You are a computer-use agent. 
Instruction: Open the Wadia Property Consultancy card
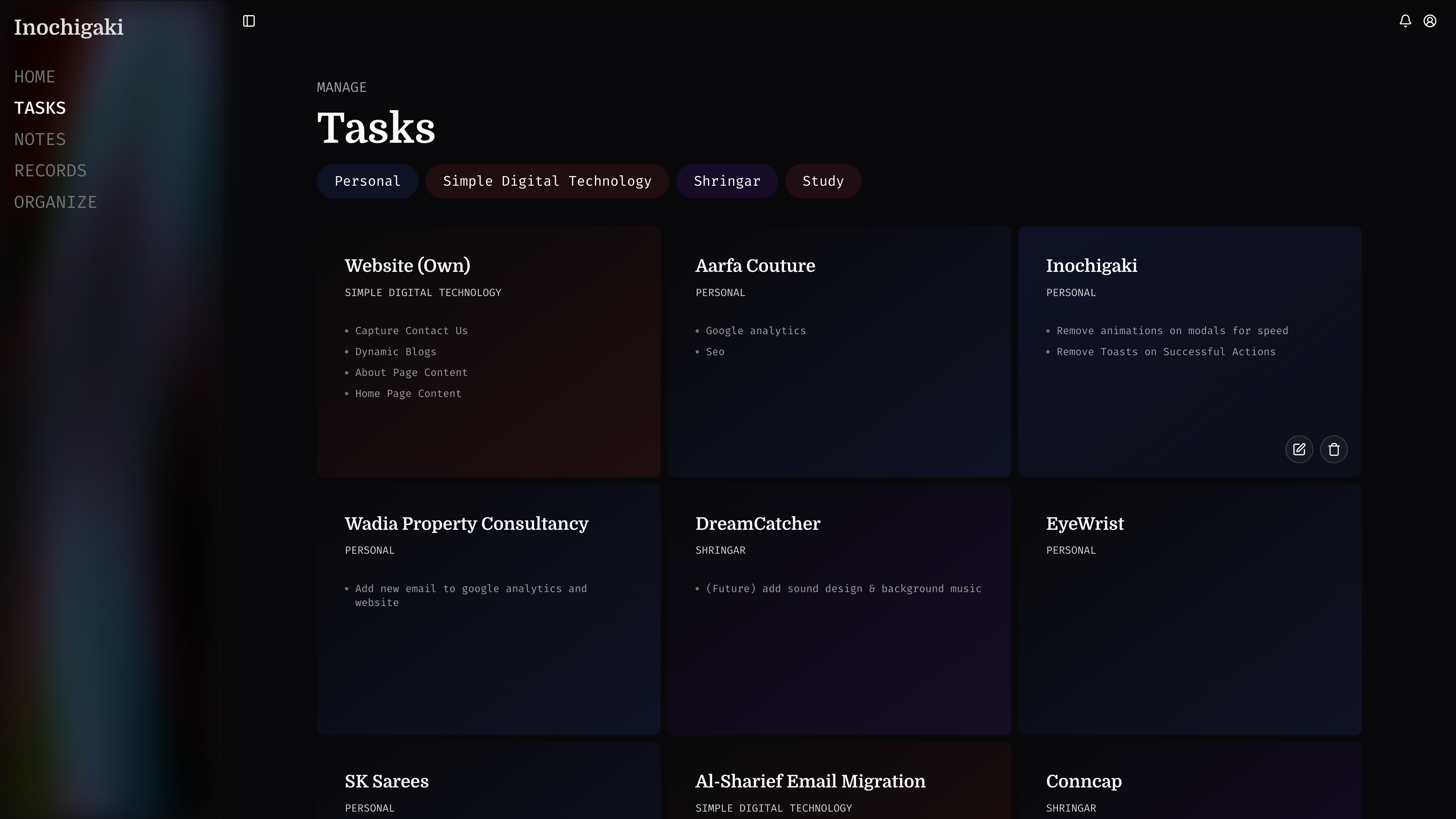click(x=466, y=523)
